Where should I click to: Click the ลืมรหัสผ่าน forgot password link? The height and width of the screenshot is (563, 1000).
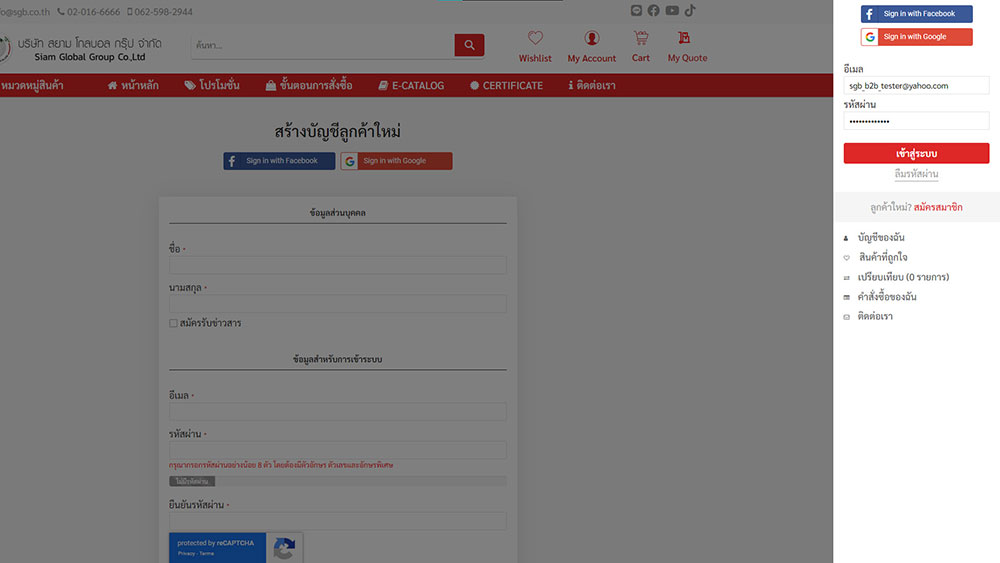(916, 174)
